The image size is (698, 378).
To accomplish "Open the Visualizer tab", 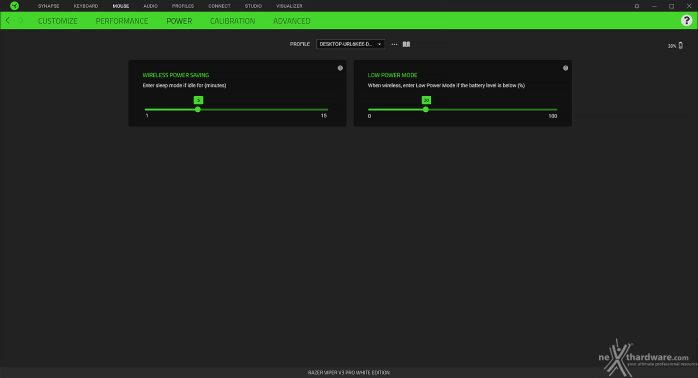I will (x=289, y=6).
